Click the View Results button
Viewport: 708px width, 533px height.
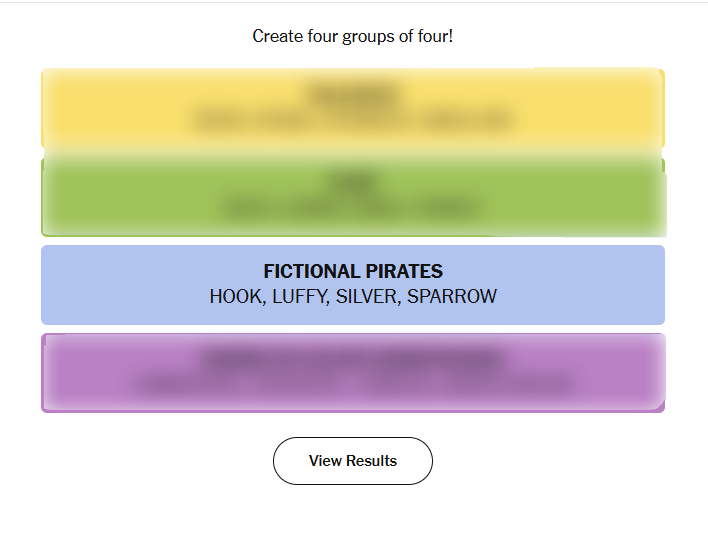pyautogui.click(x=352, y=461)
